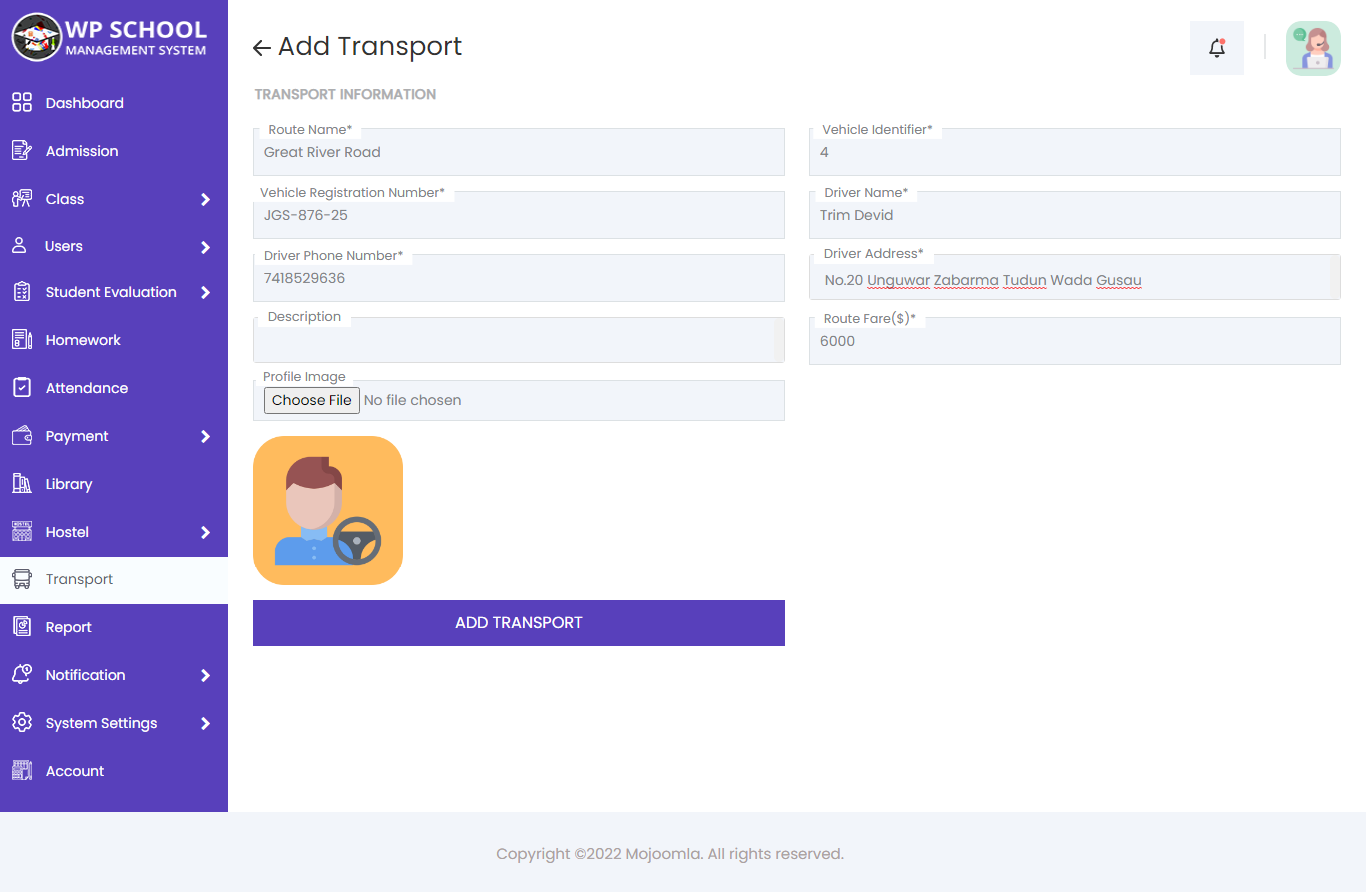Click the Transport bus icon
The height and width of the screenshot is (893, 1366).
point(22,579)
